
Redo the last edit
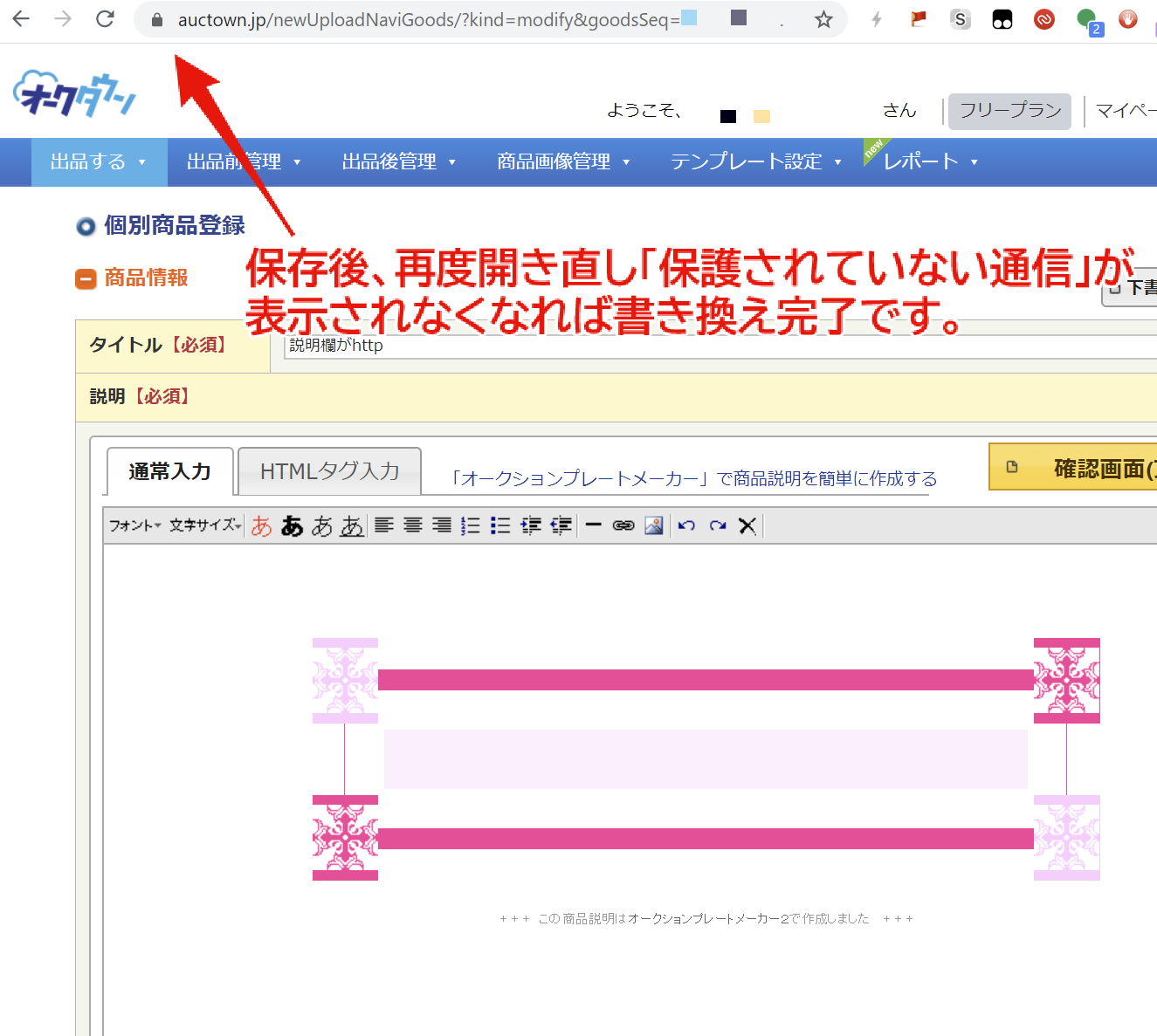(x=718, y=525)
